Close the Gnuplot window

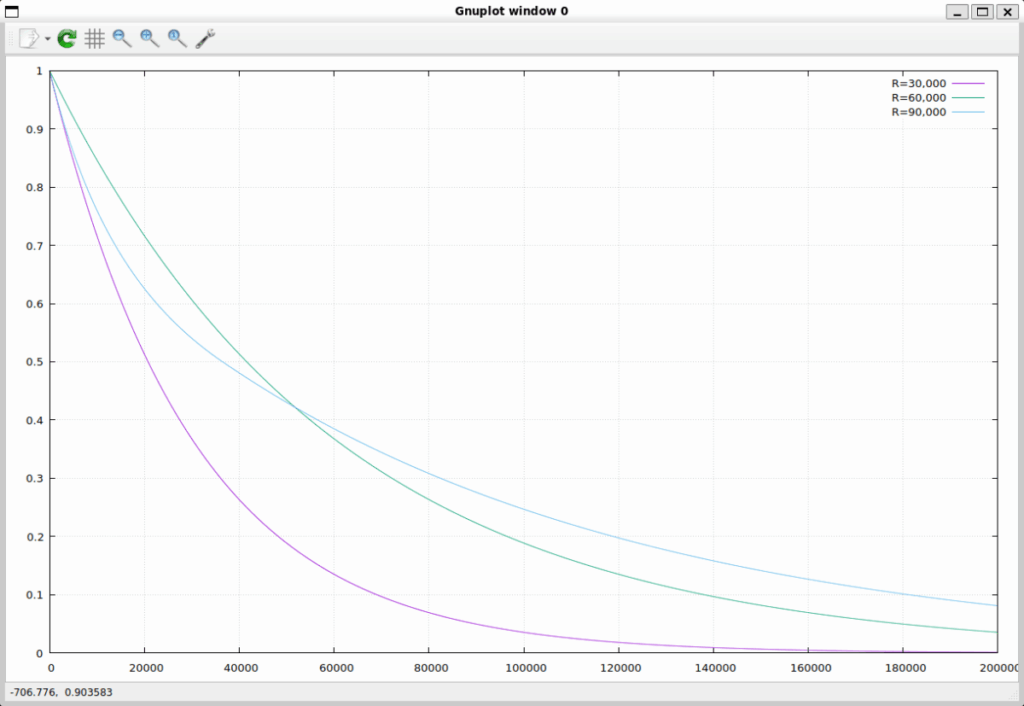coord(1006,11)
